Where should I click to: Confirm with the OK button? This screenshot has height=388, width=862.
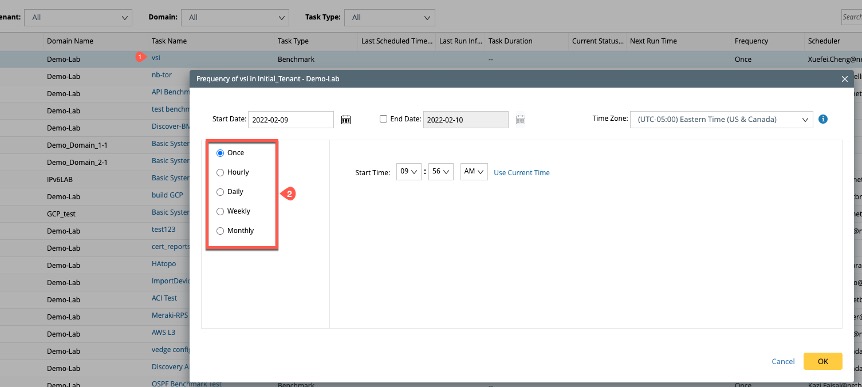pyautogui.click(x=822, y=361)
